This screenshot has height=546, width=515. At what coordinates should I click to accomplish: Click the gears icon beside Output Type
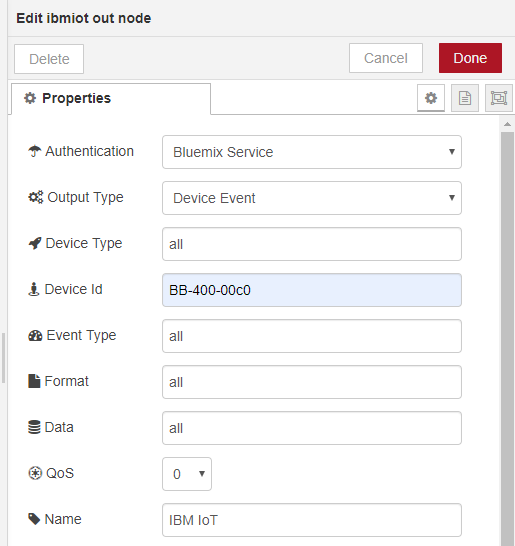pyautogui.click(x=36, y=197)
